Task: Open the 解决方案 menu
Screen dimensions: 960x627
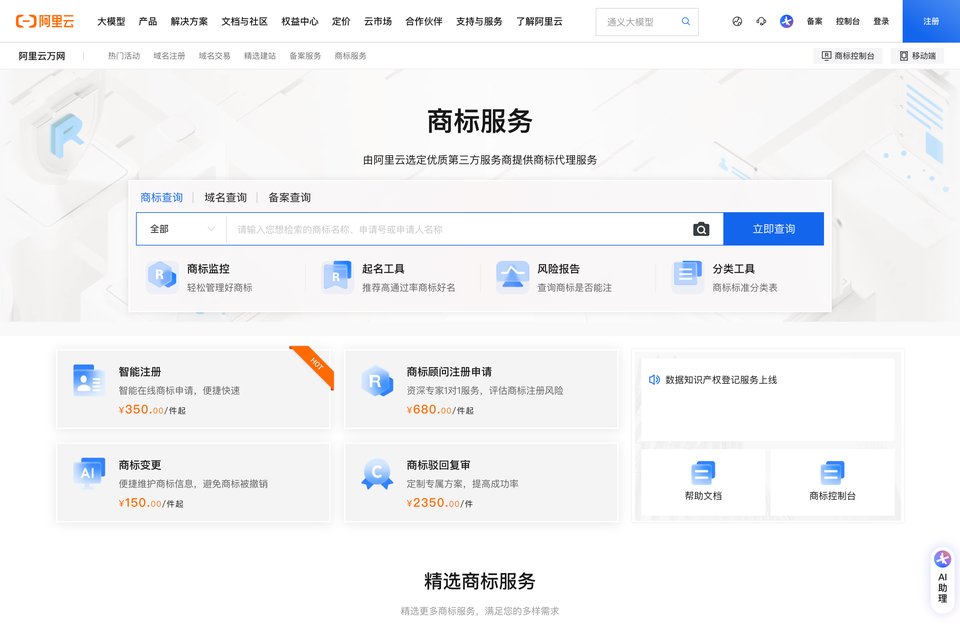Action: coord(189,21)
